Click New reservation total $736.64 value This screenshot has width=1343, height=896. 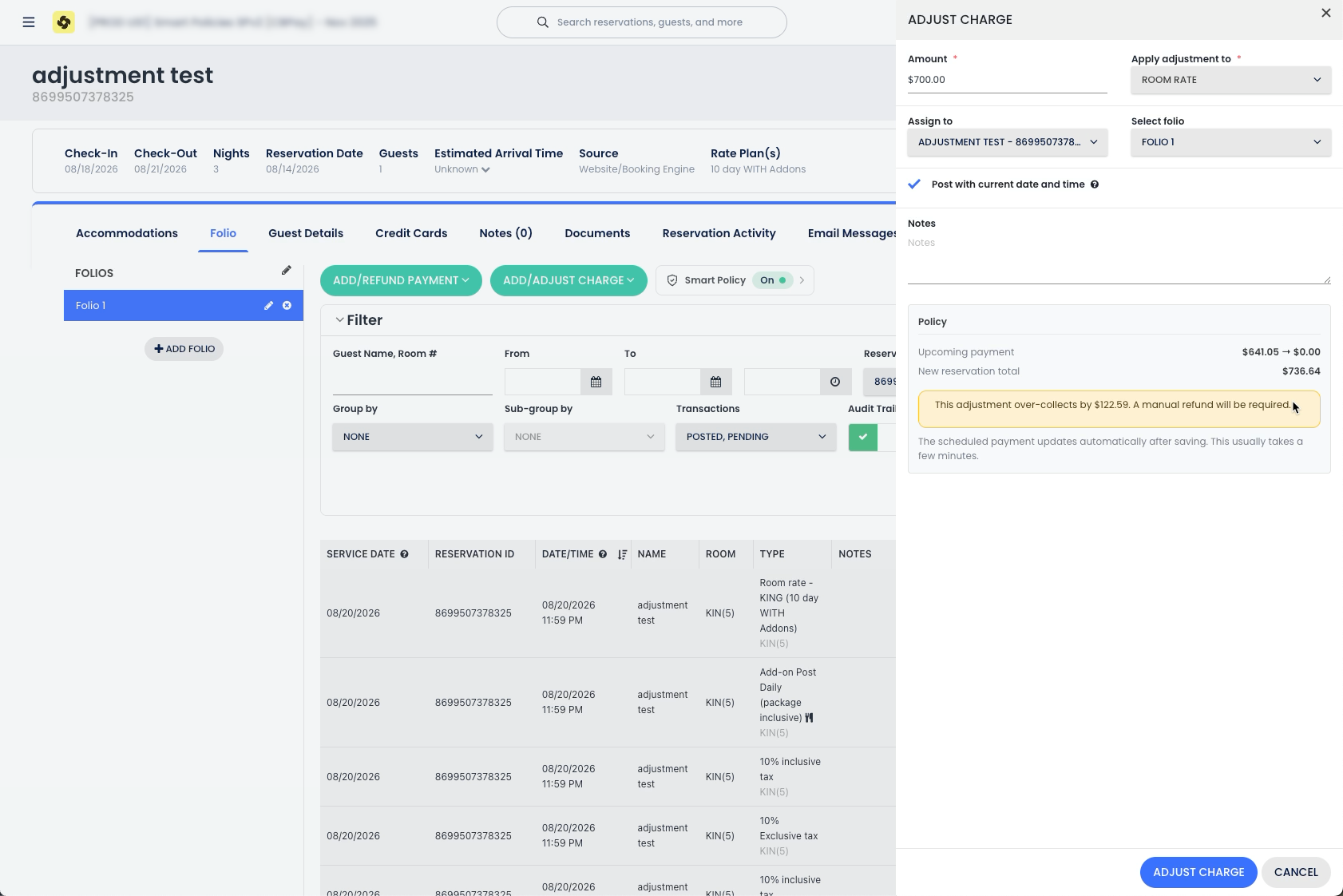(x=1301, y=371)
